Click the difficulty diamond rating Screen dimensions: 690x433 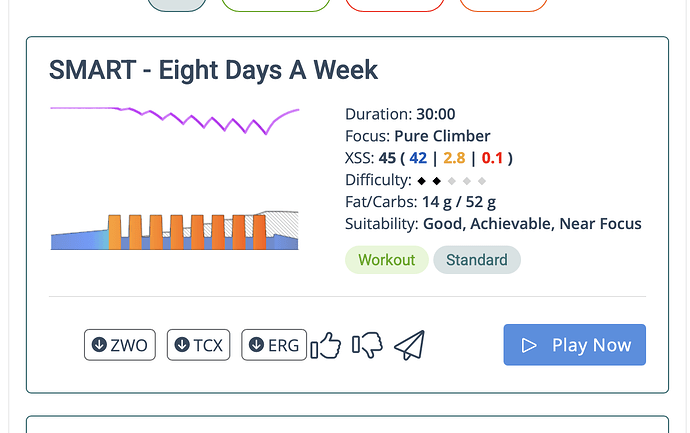click(451, 181)
